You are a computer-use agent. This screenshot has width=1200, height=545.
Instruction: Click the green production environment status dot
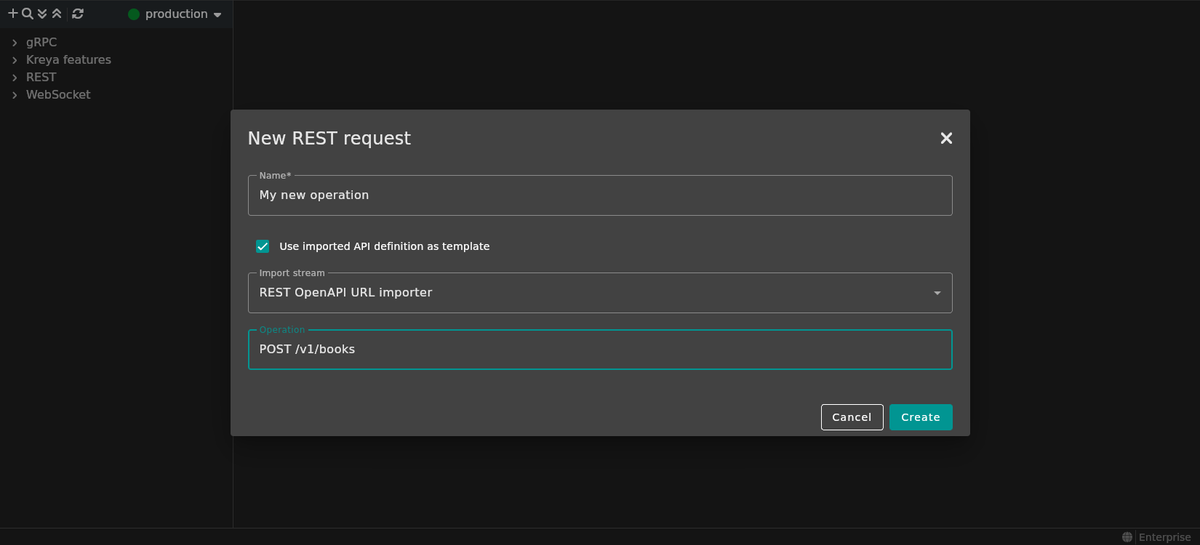point(134,14)
